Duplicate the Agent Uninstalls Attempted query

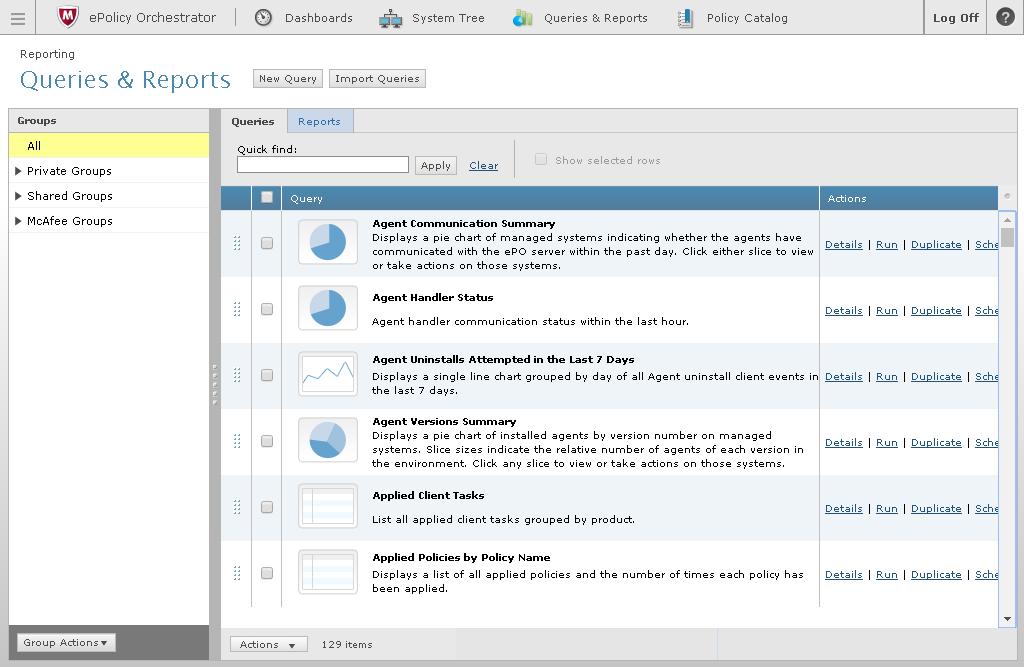click(936, 376)
